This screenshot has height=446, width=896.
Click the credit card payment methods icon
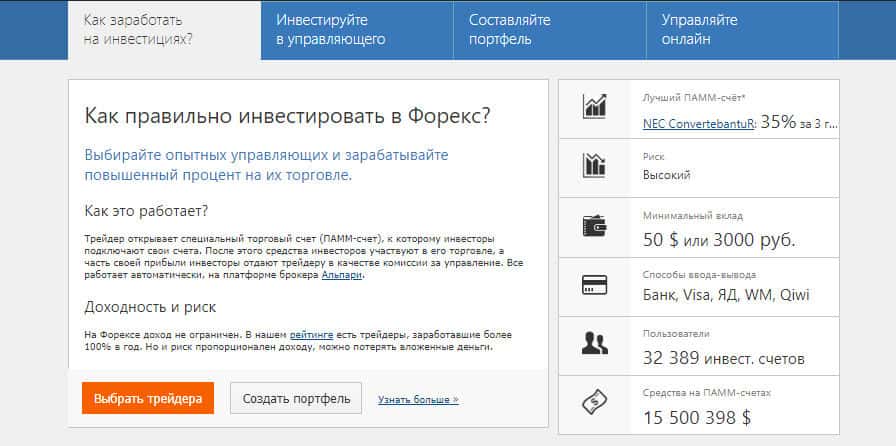pyautogui.click(x=595, y=284)
